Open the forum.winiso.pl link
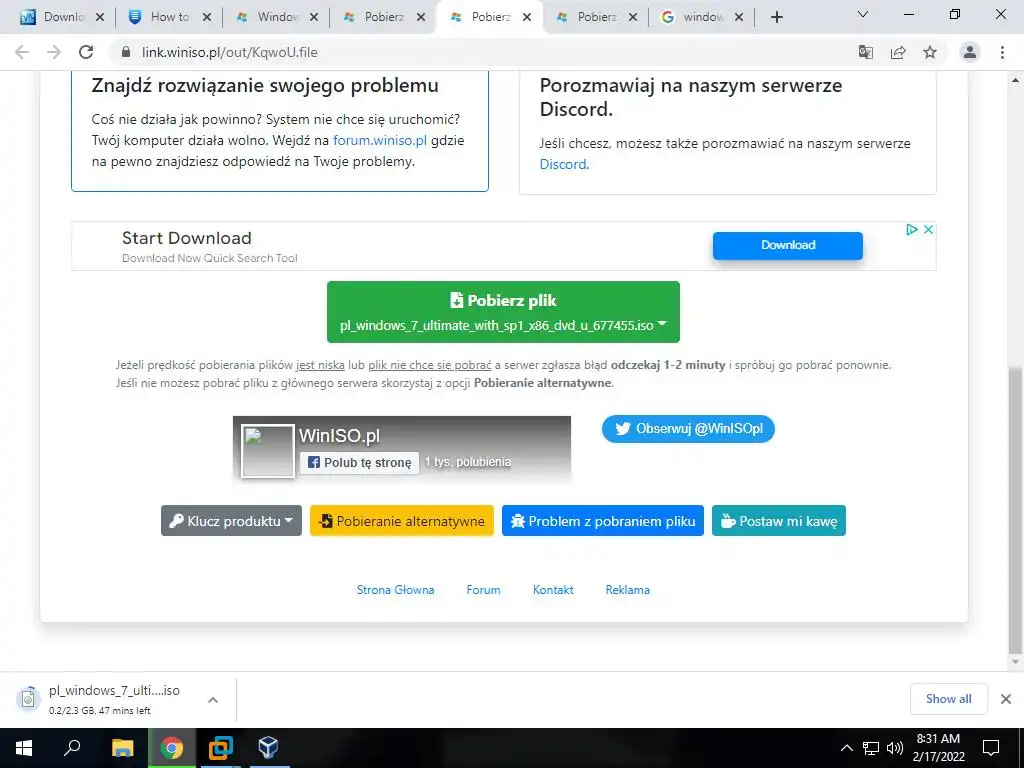The width and height of the screenshot is (1024, 768). pos(379,140)
